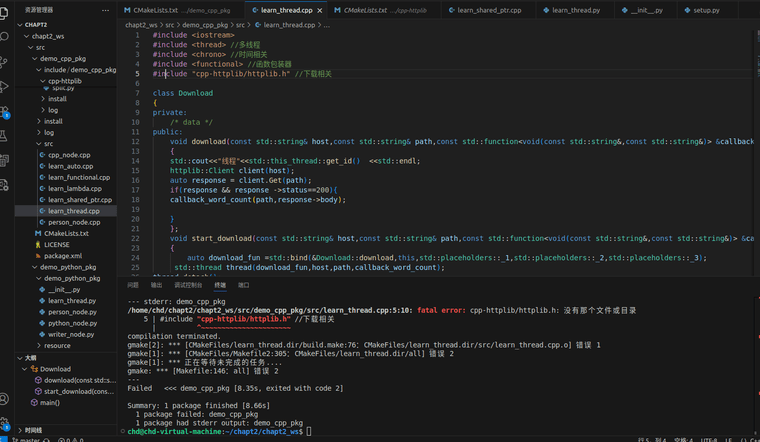Collapse the chapt2_ws folder
The width and height of the screenshot is (760, 442).
click(26, 36)
